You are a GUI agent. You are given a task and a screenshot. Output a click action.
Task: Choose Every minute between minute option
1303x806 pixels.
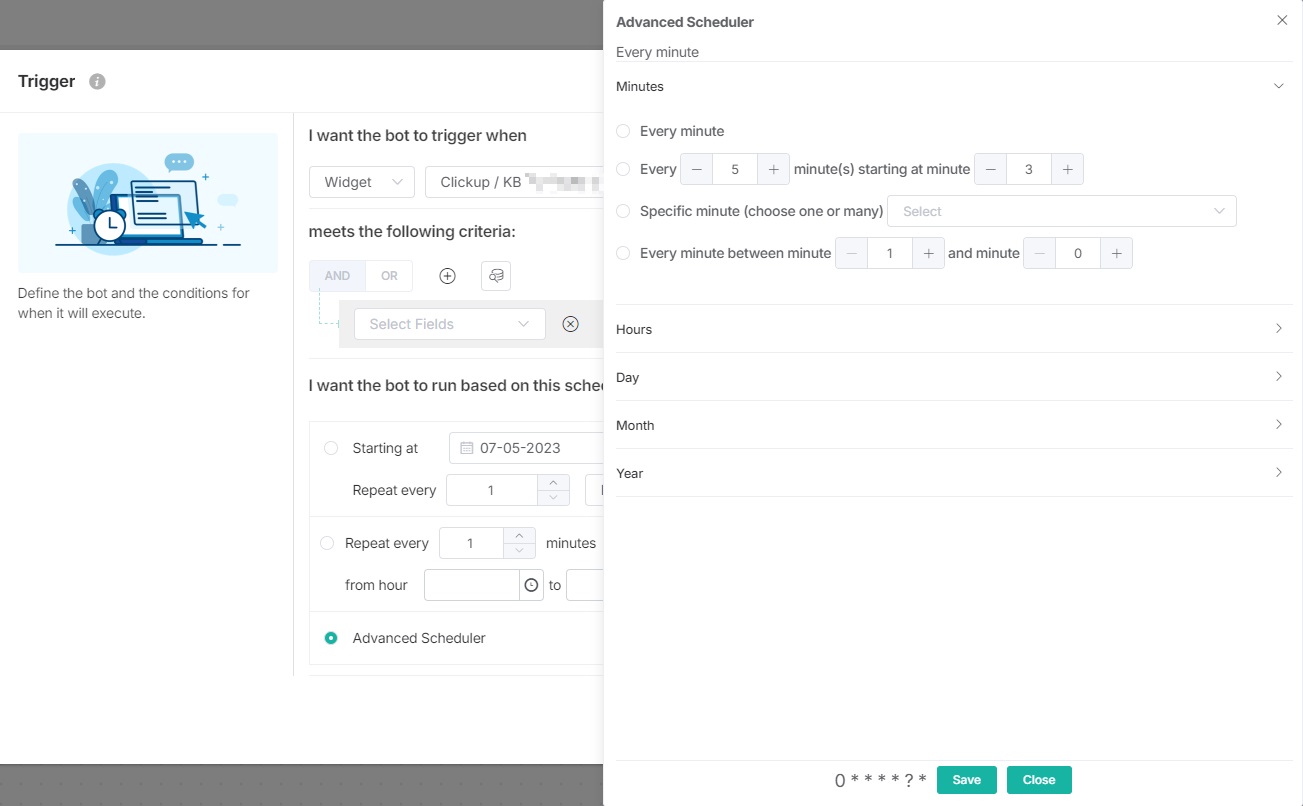[623, 253]
